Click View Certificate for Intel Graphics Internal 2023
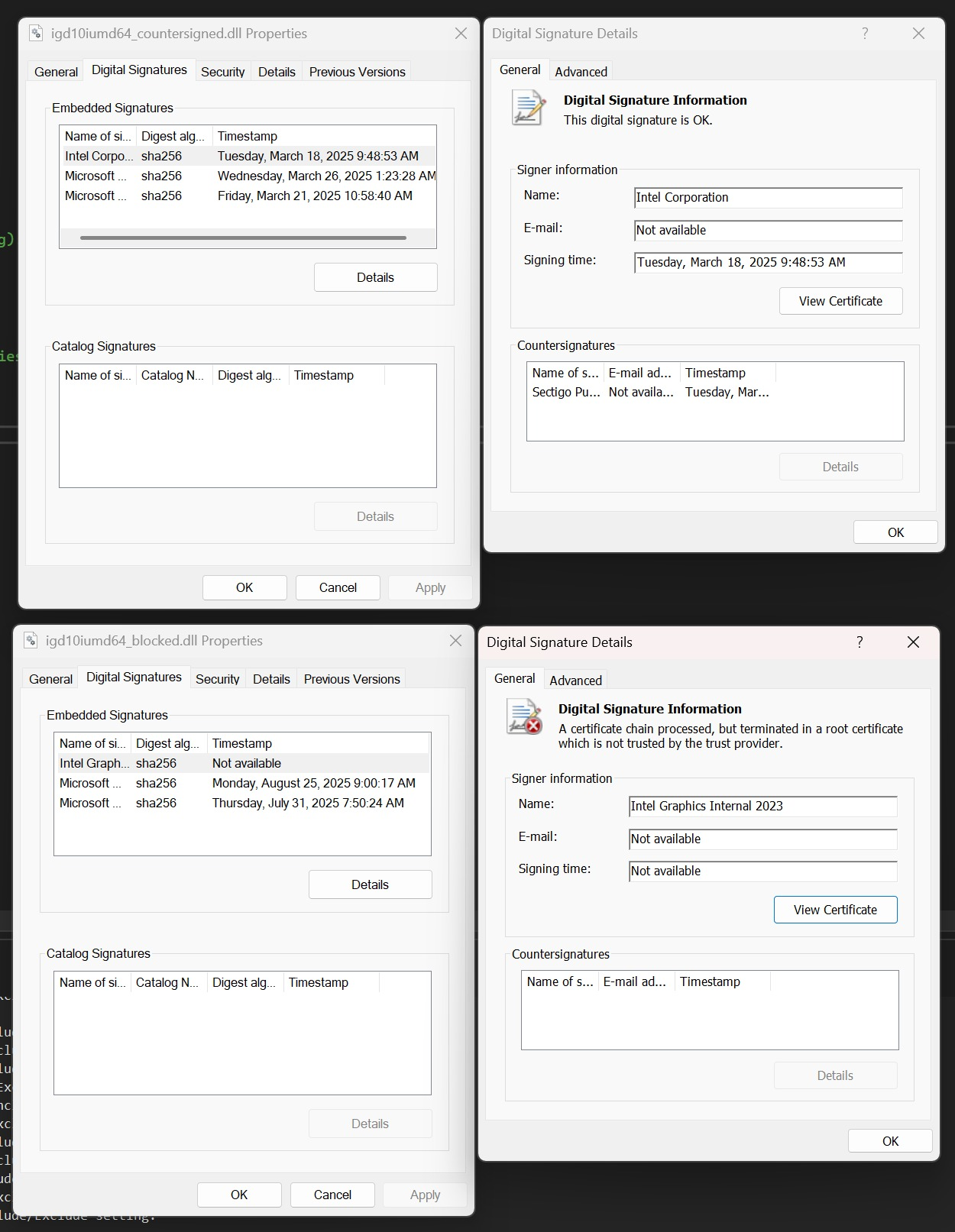This screenshot has height=1232, width=955. click(835, 910)
